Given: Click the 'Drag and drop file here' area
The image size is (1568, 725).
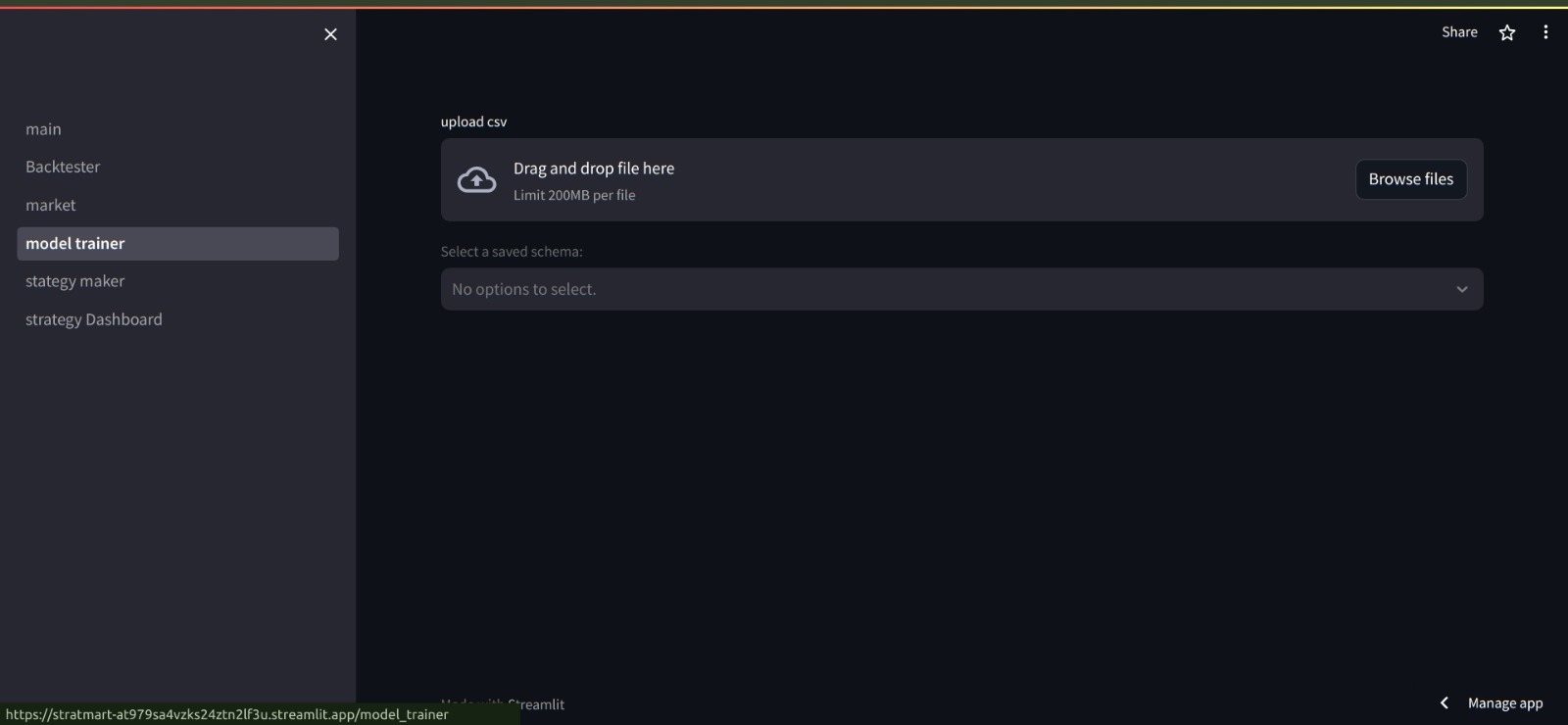Looking at the screenshot, I should coord(961,179).
